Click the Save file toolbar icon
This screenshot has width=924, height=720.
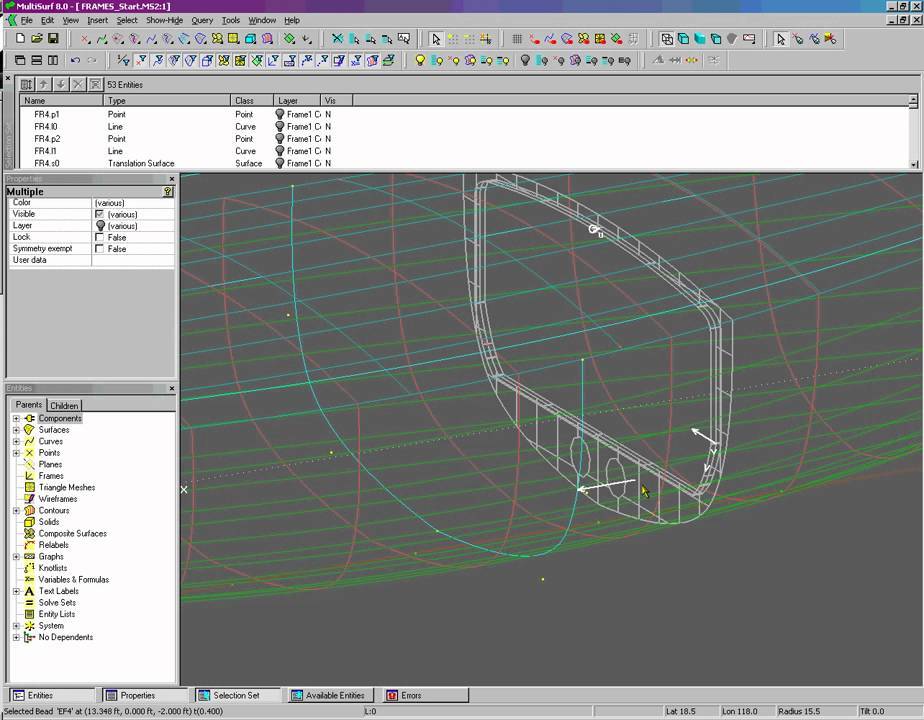(x=53, y=39)
